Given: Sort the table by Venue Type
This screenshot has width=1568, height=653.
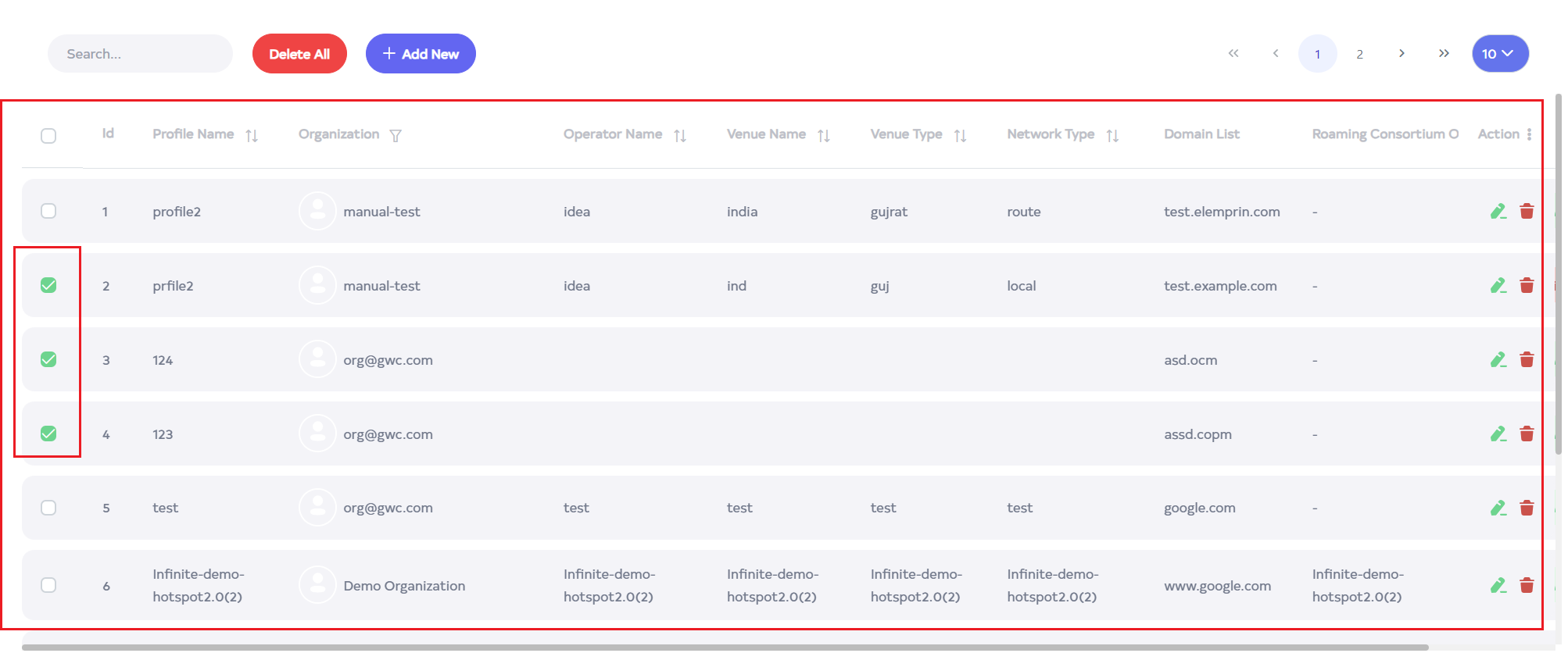Looking at the screenshot, I should coord(961,136).
